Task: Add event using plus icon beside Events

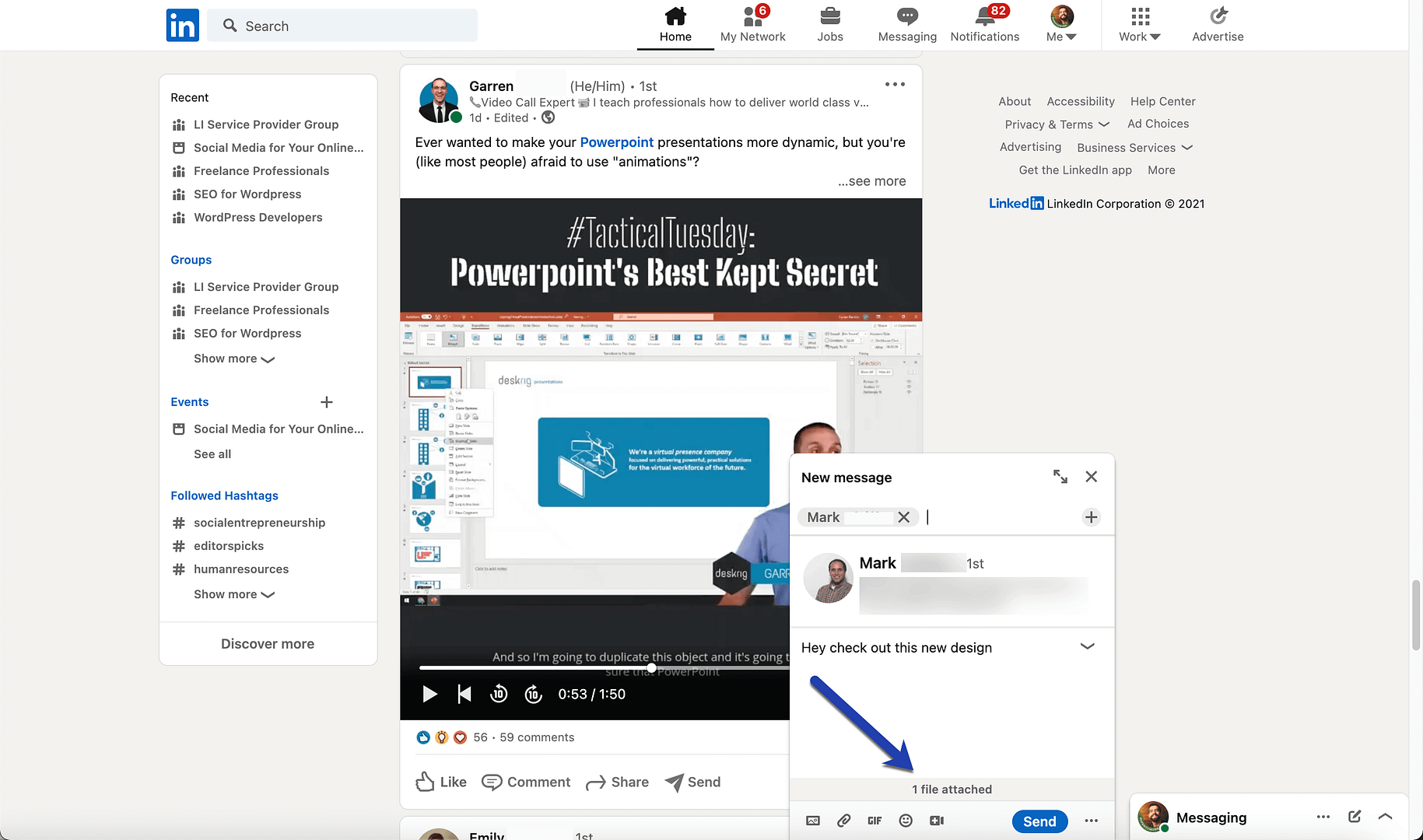Action: [327, 402]
